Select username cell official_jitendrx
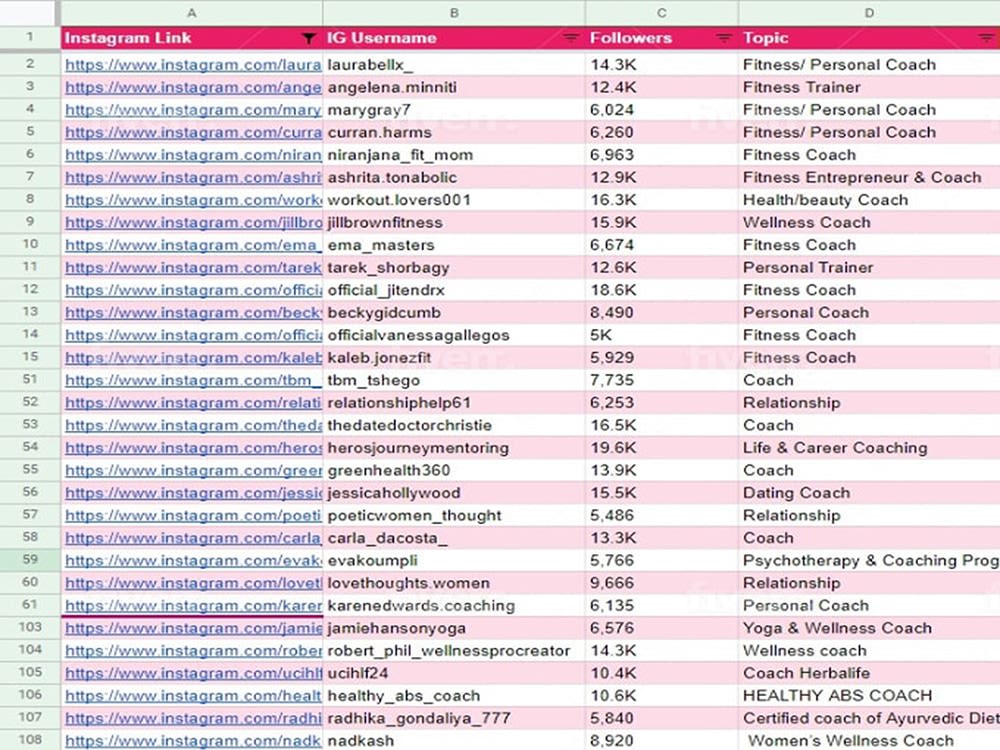Viewport: 1000px width, 750px height. point(454,290)
